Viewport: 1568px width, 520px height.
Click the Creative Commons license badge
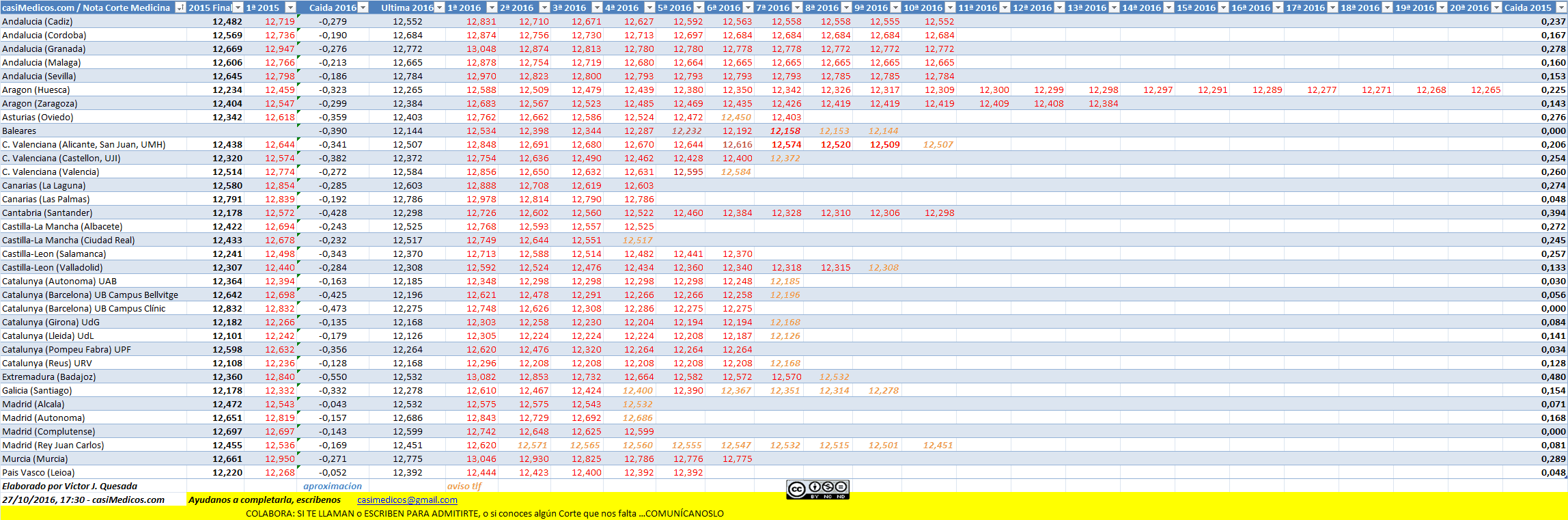[x=817, y=489]
